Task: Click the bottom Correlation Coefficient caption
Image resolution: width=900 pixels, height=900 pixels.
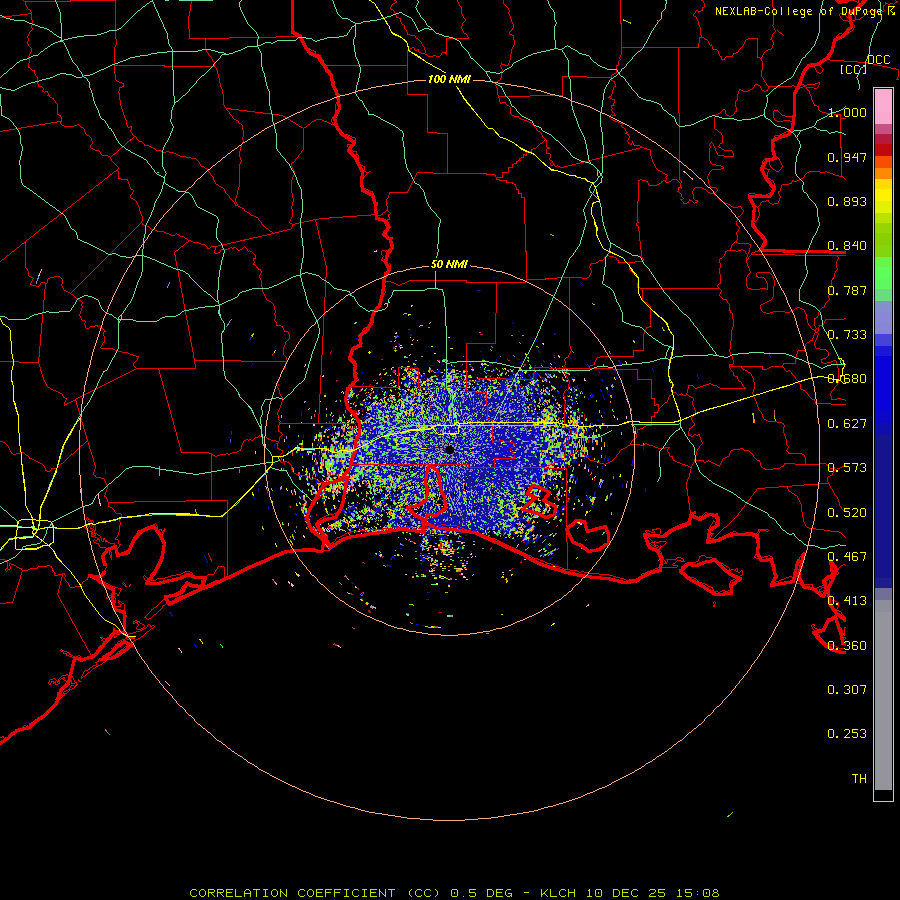Action: tap(454, 893)
